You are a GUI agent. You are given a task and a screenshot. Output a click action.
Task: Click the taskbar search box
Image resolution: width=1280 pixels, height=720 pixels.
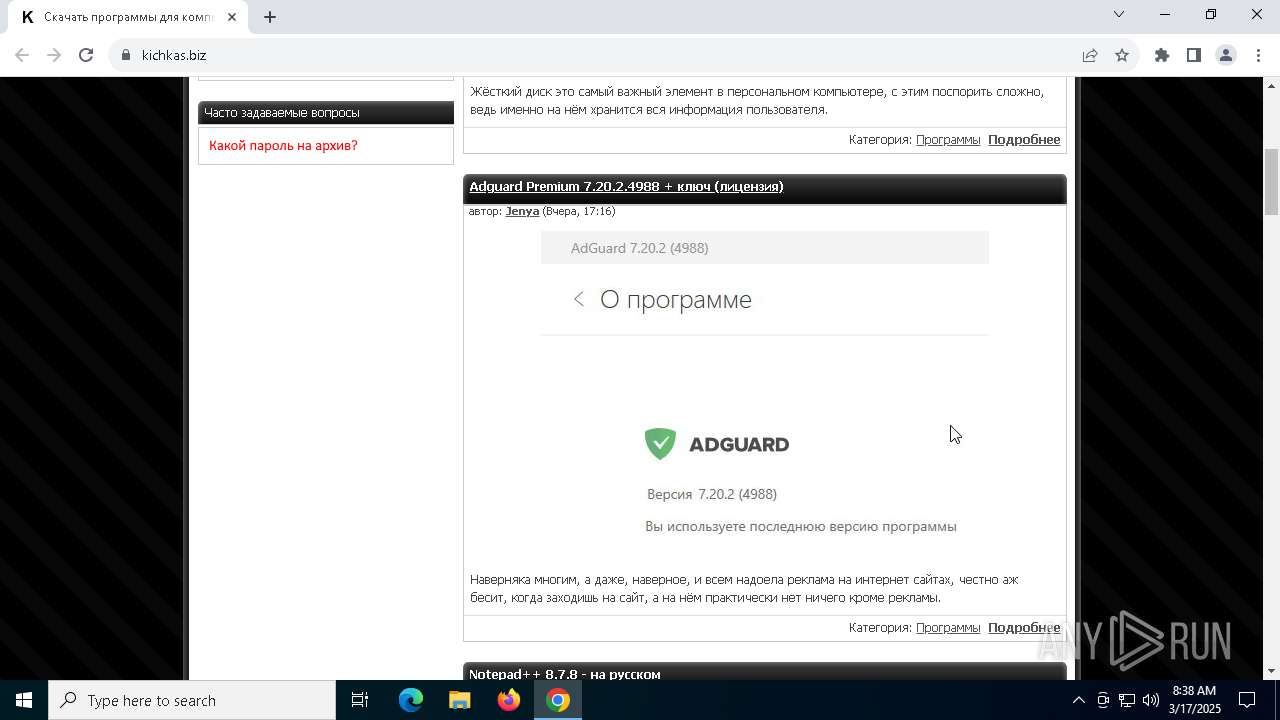(x=192, y=700)
